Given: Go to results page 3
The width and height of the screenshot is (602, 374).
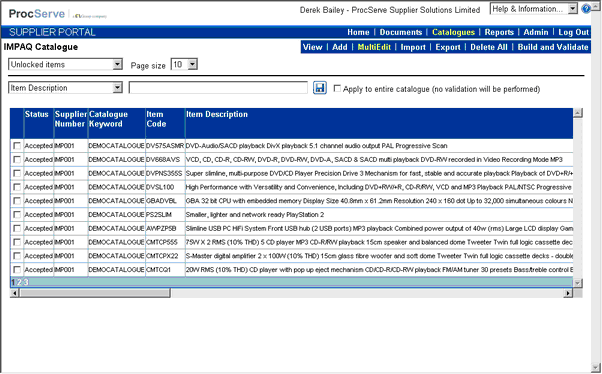Looking at the screenshot, I should coord(26,282).
